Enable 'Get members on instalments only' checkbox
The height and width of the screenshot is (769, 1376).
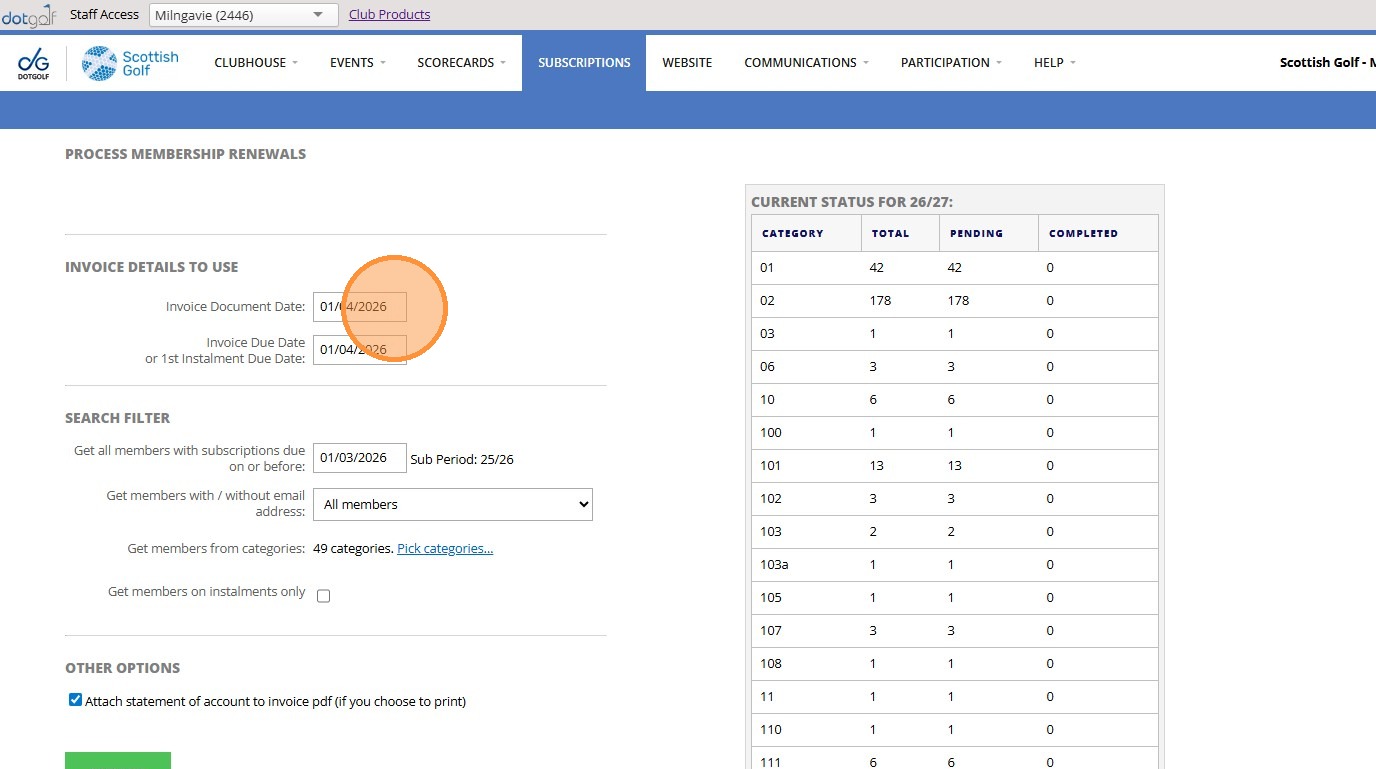[323, 596]
